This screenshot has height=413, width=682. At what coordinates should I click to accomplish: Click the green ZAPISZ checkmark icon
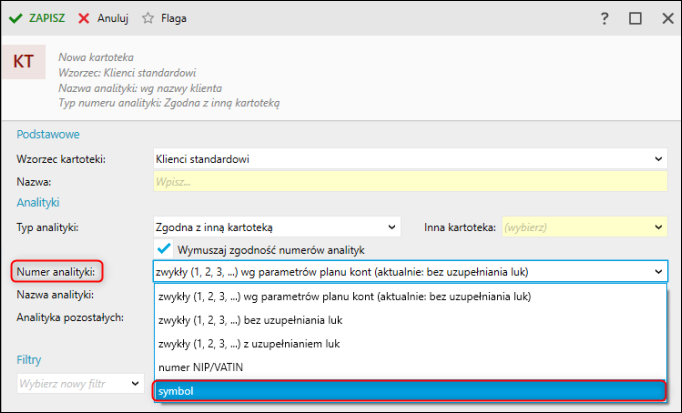pyautogui.click(x=16, y=18)
